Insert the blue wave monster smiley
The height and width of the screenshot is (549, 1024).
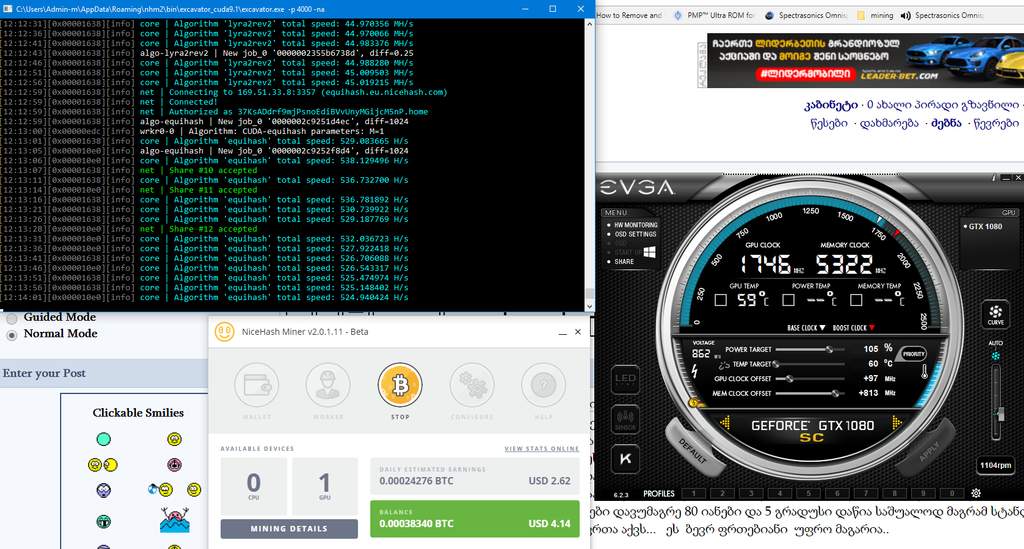[174, 521]
